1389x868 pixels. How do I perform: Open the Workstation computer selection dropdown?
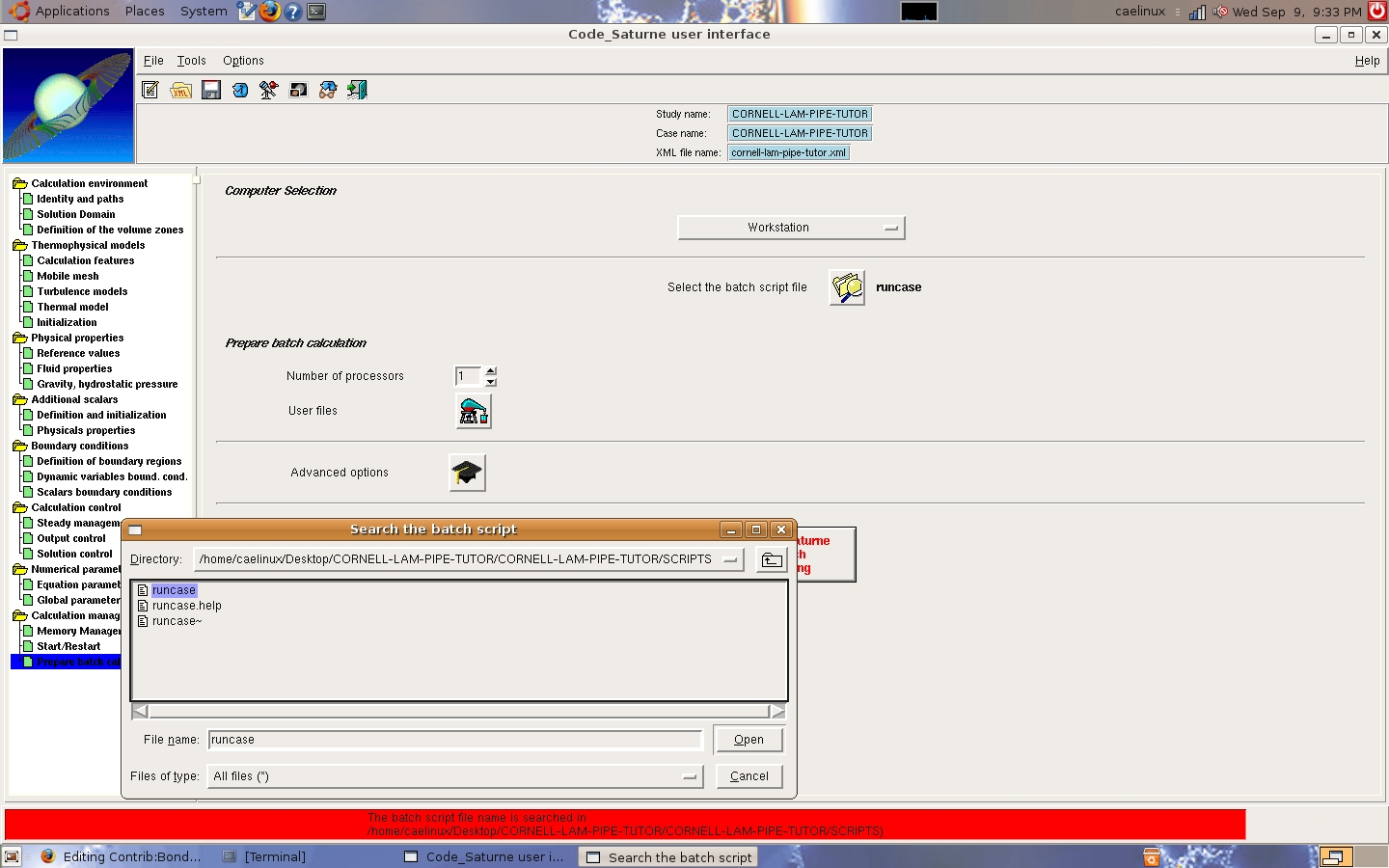[x=791, y=228]
